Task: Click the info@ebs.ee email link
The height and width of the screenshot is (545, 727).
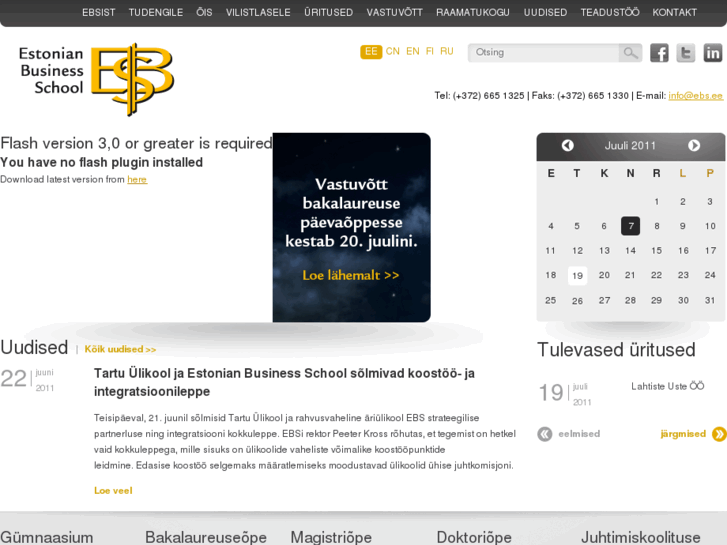Action: pyautogui.click(x=695, y=96)
